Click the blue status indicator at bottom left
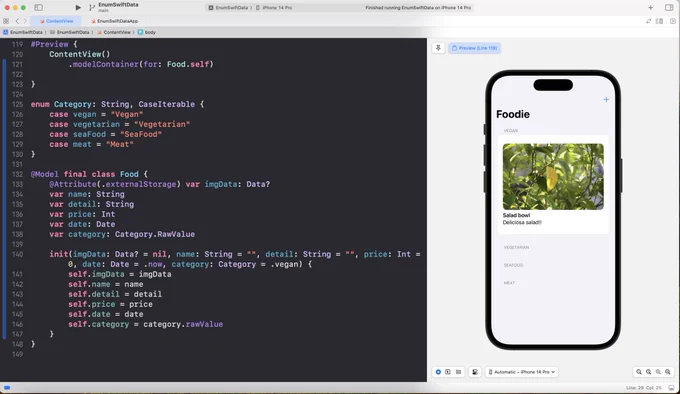 (x=7, y=387)
